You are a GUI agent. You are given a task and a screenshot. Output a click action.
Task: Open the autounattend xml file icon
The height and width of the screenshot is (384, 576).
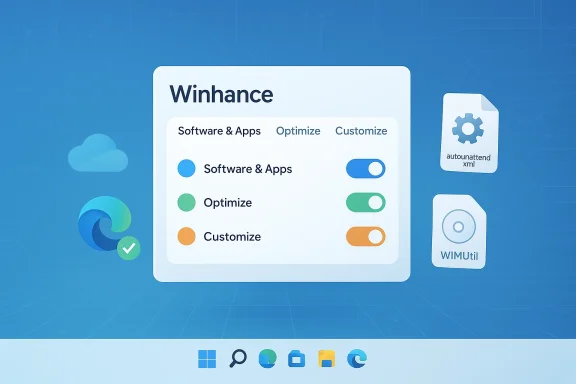click(x=469, y=133)
